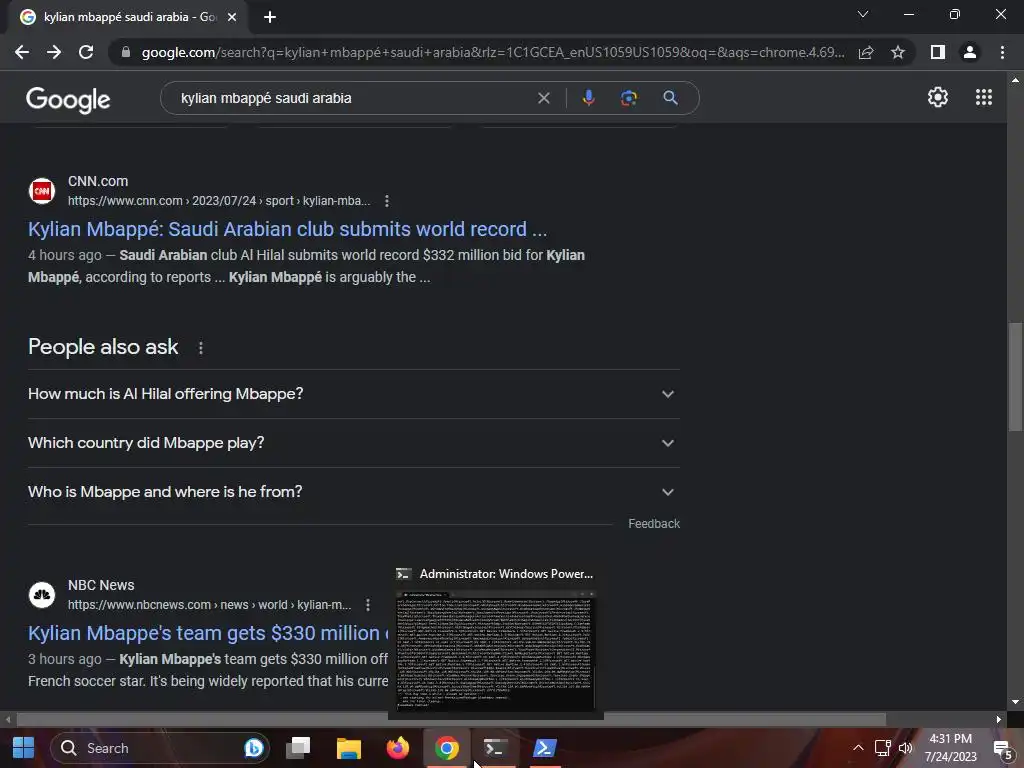1024x768 pixels.
Task: Expand "Which country did Mbappe play?"
Action: (x=353, y=443)
